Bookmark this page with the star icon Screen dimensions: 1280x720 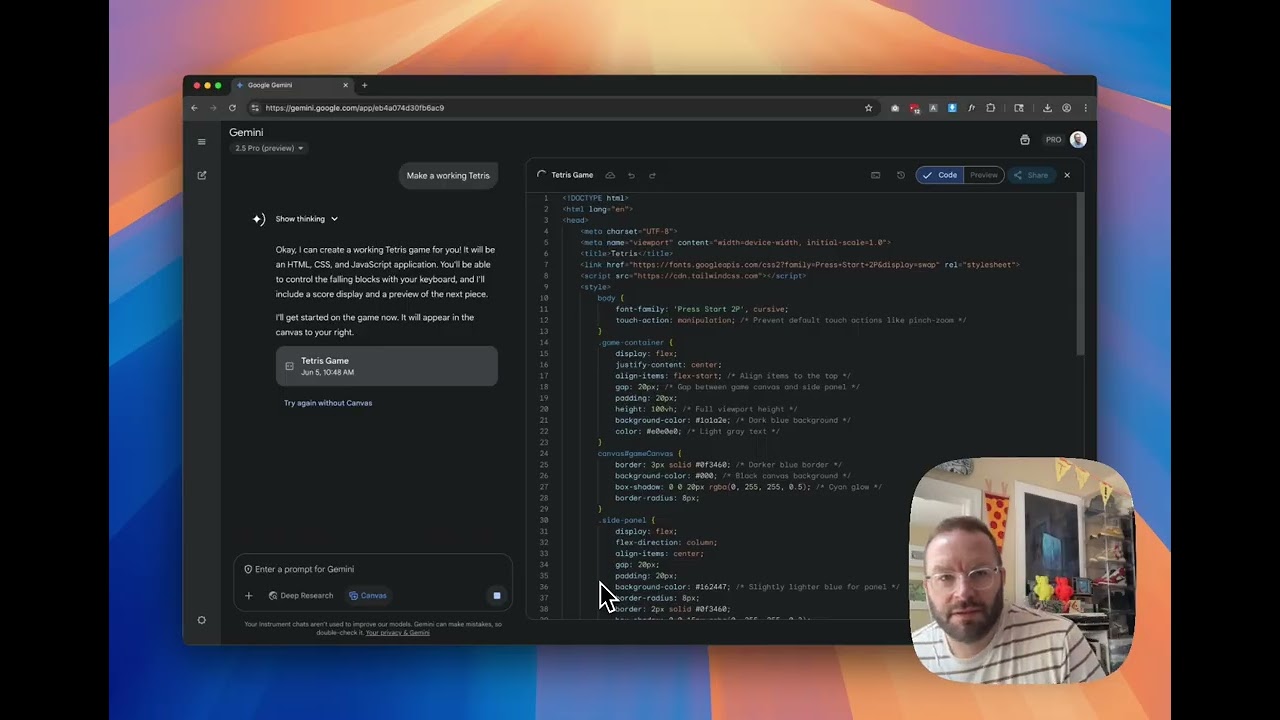click(868, 108)
